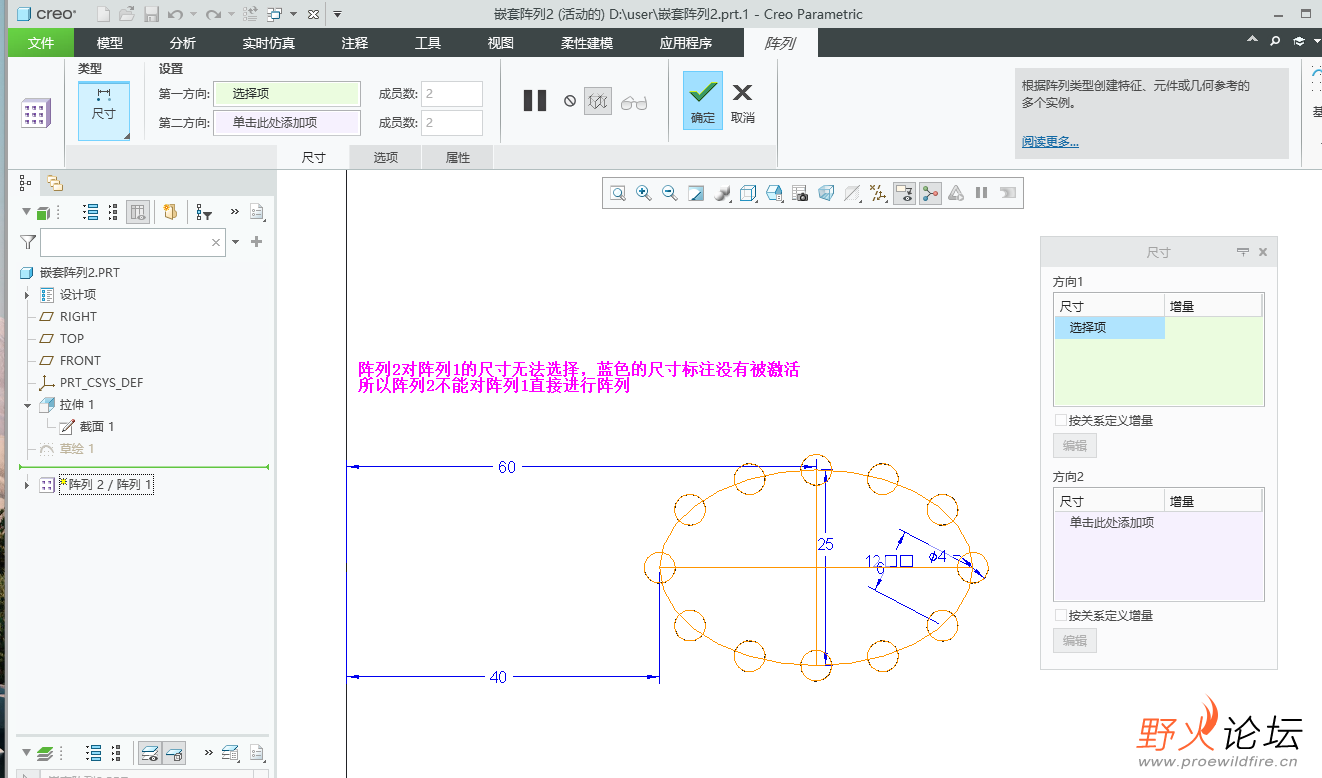Click the 第一方向 选择项 collector
The width and height of the screenshot is (1322, 778).
coord(287,94)
